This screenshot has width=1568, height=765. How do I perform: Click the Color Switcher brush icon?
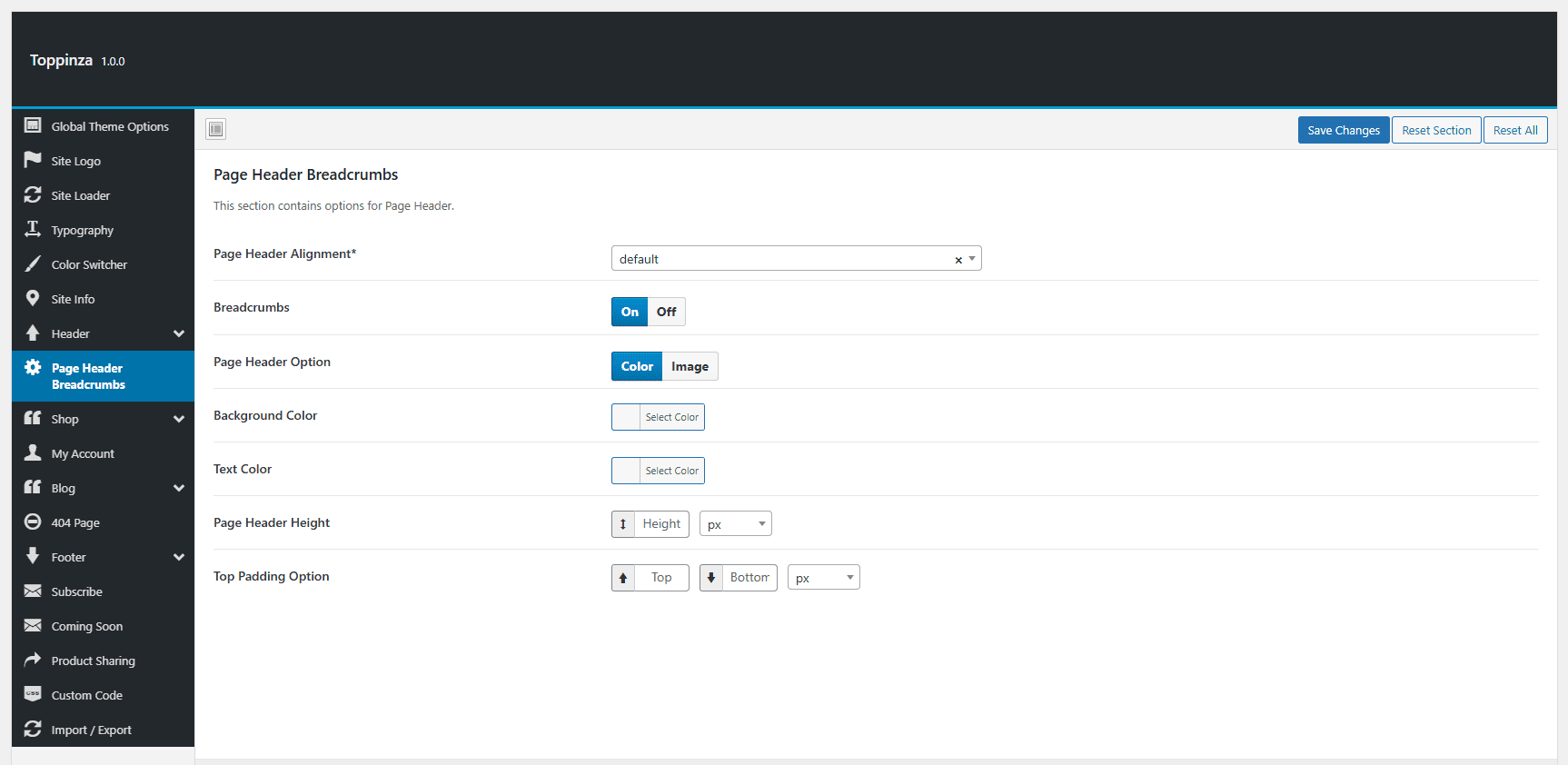(33, 263)
